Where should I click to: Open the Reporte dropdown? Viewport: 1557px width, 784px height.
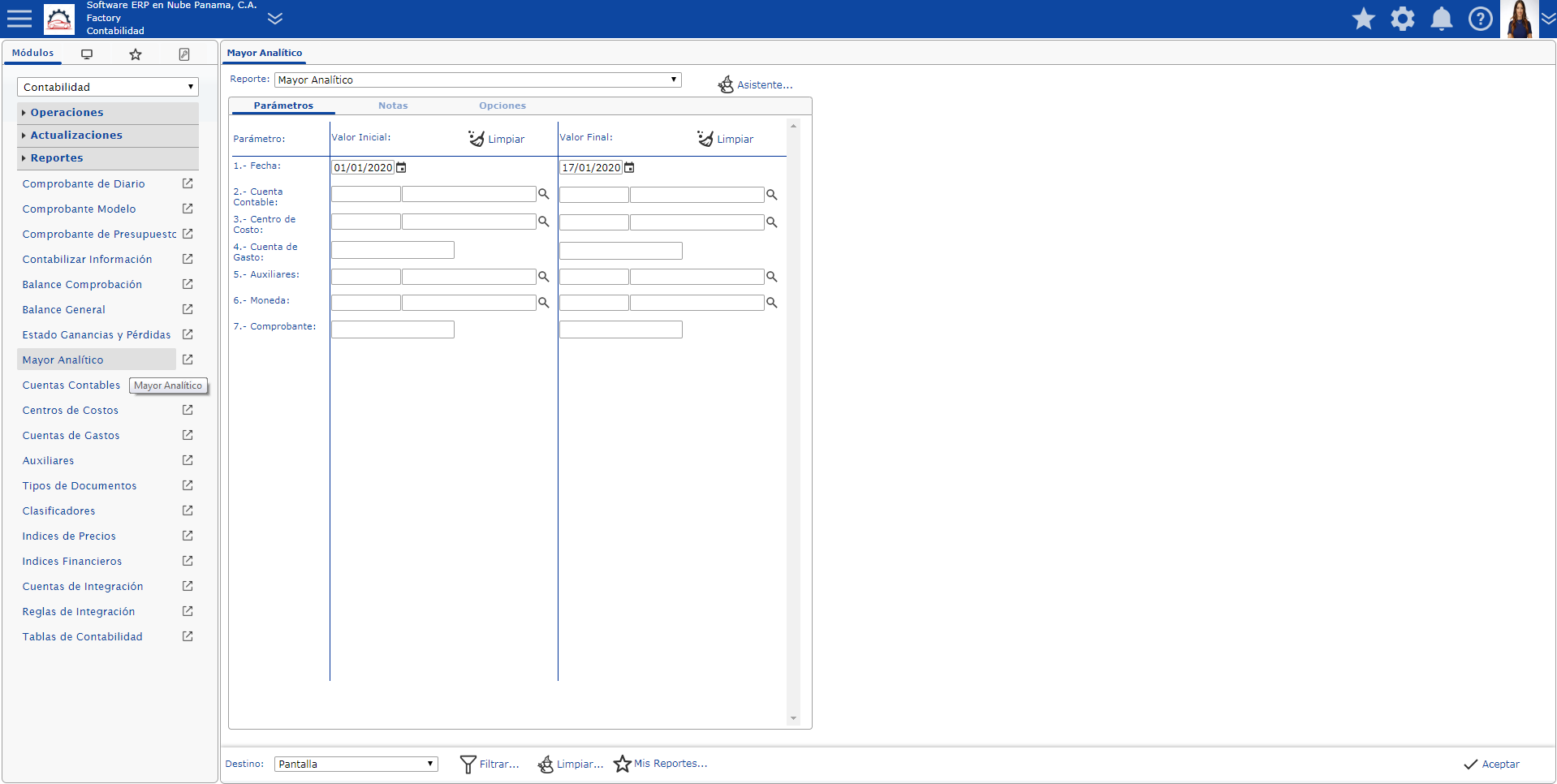click(477, 80)
